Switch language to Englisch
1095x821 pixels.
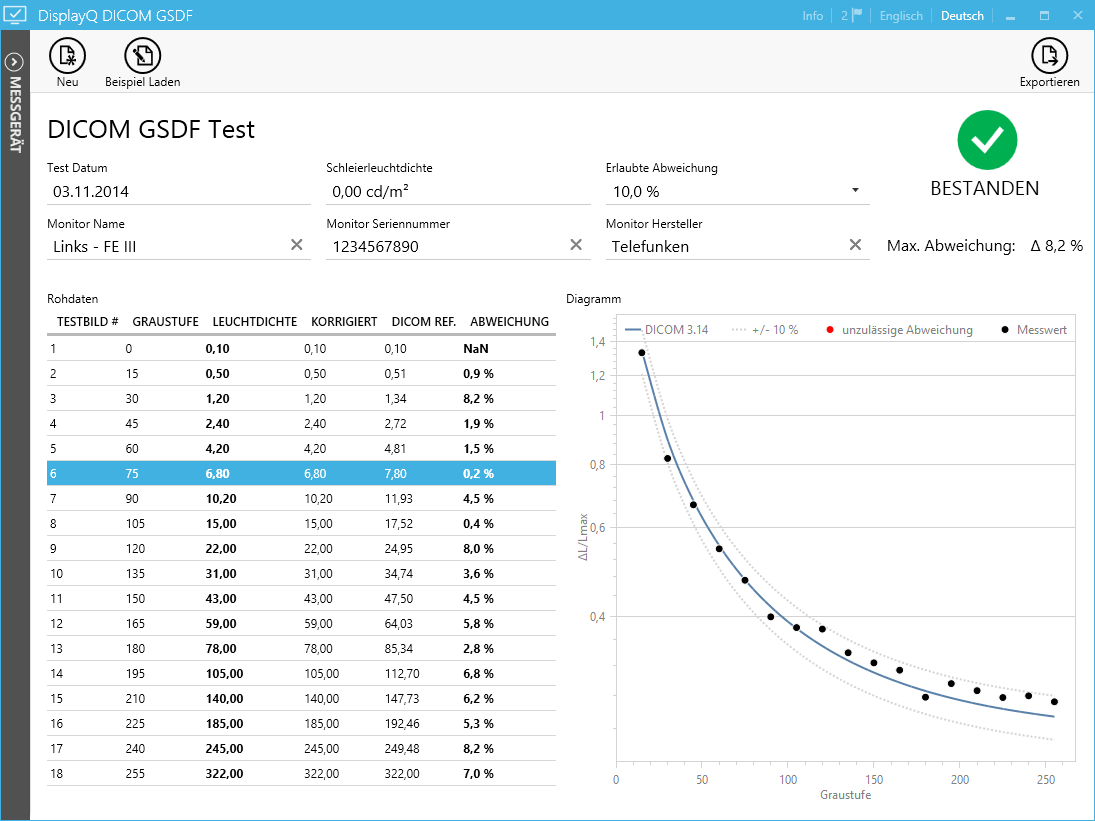click(x=901, y=16)
